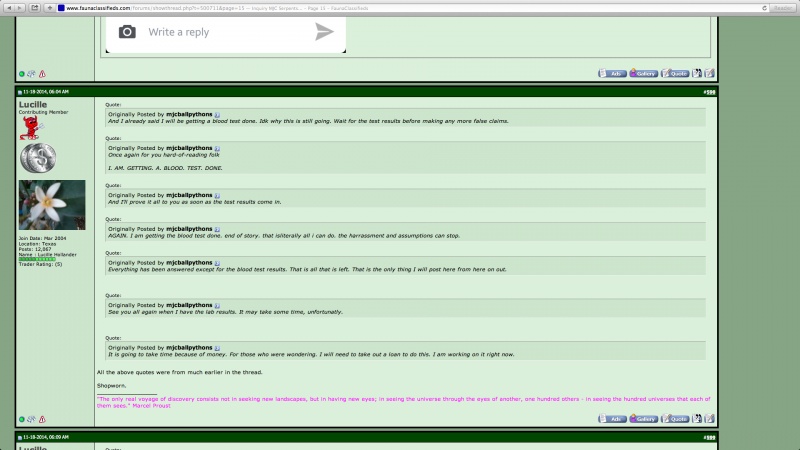
Task: Click multi-quote icon above post #598
Action: click(697, 73)
